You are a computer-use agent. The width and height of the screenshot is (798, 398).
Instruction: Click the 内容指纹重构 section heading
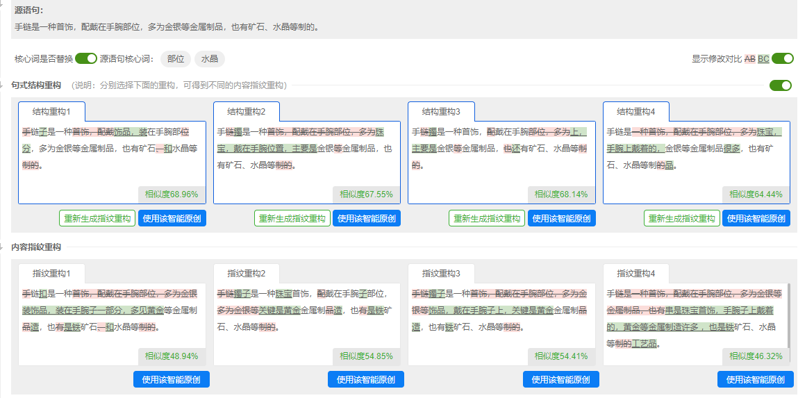click(x=36, y=247)
